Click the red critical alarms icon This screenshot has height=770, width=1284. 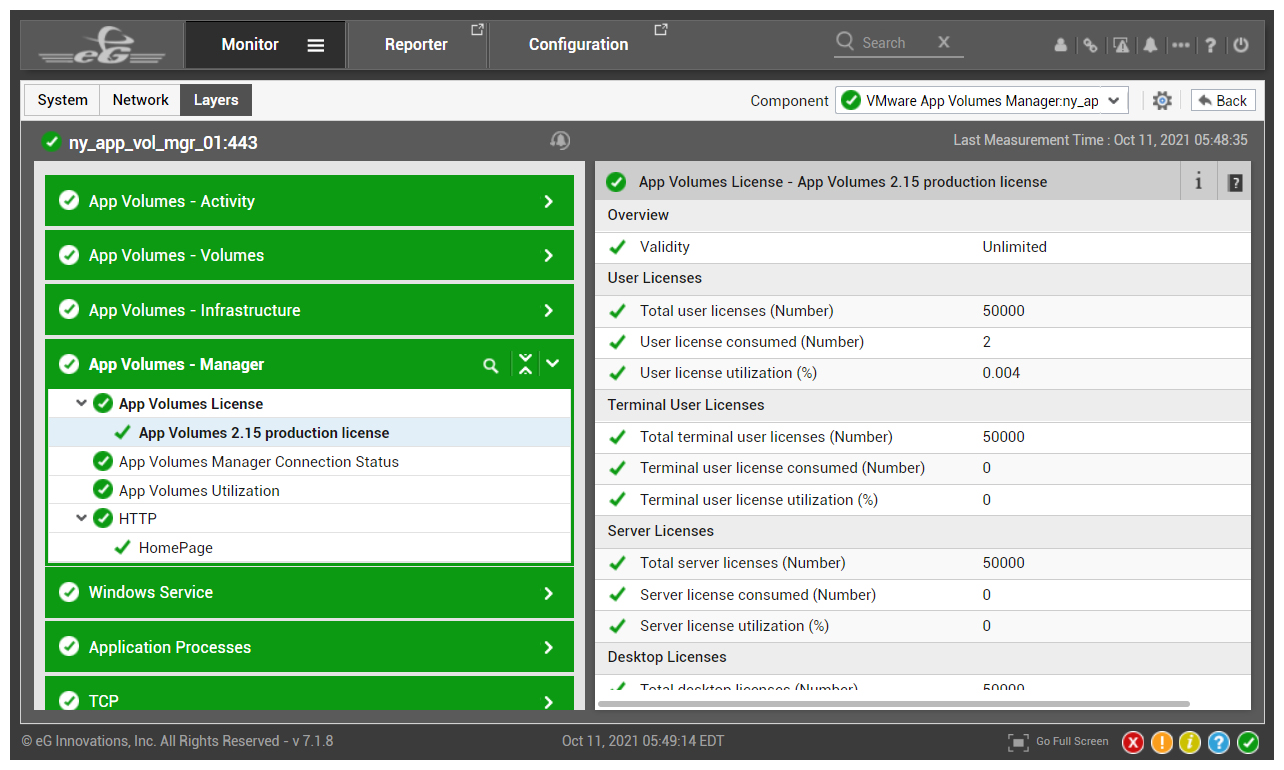tap(1133, 742)
